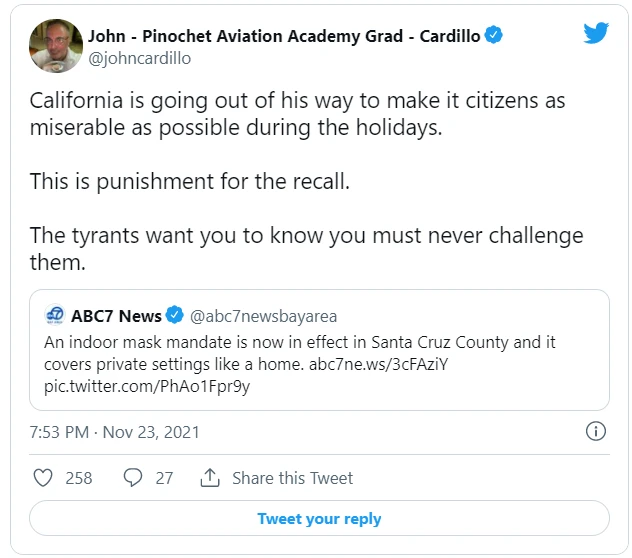Open John Cardillo's profile picture

[x=56, y=46]
